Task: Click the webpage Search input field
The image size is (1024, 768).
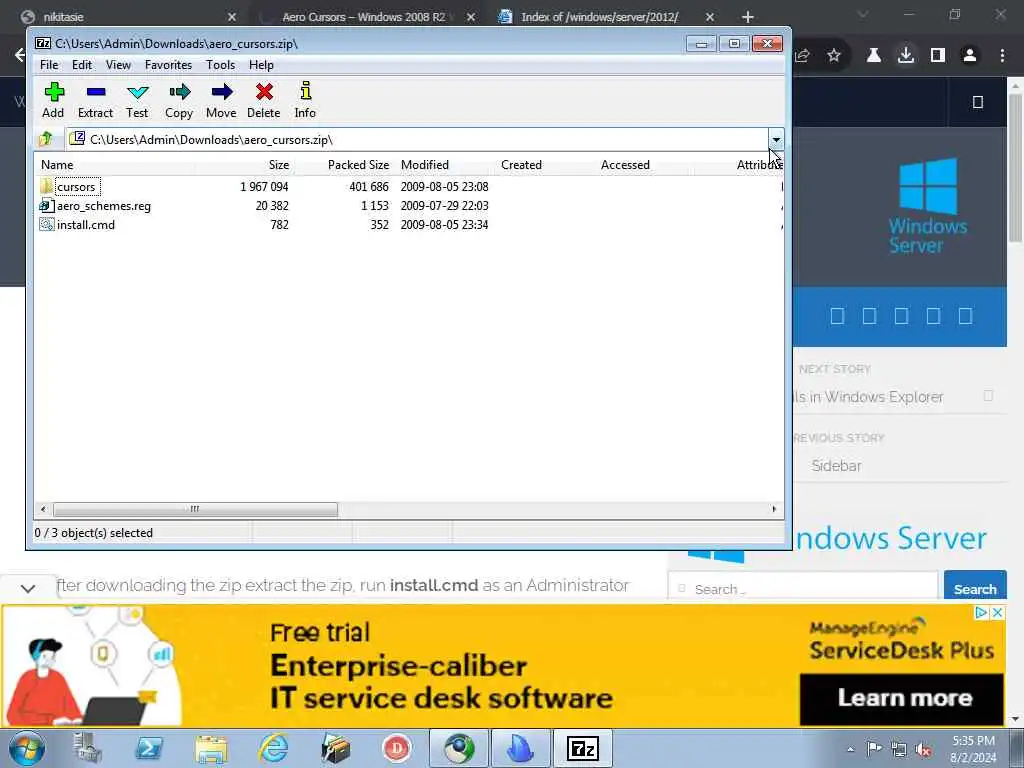Action: 803,588
